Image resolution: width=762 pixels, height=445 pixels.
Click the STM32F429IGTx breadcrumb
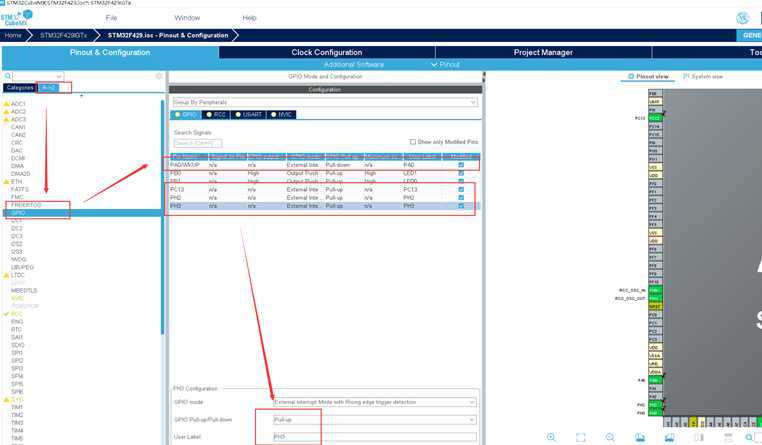[x=63, y=35]
